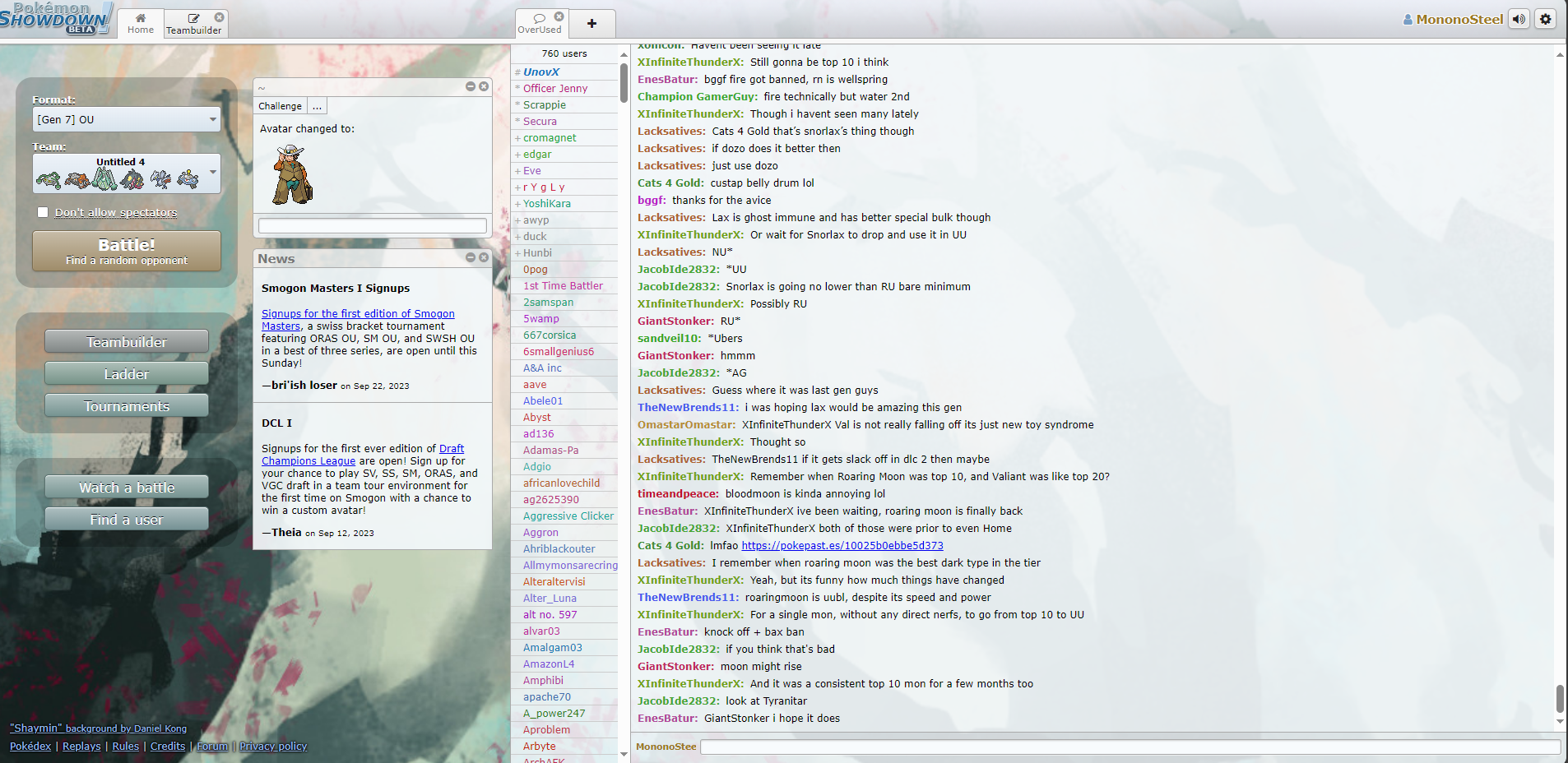Open the Credits footer link
The height and width of the screenshot is (763, 1568).
[x=168, y=746]
